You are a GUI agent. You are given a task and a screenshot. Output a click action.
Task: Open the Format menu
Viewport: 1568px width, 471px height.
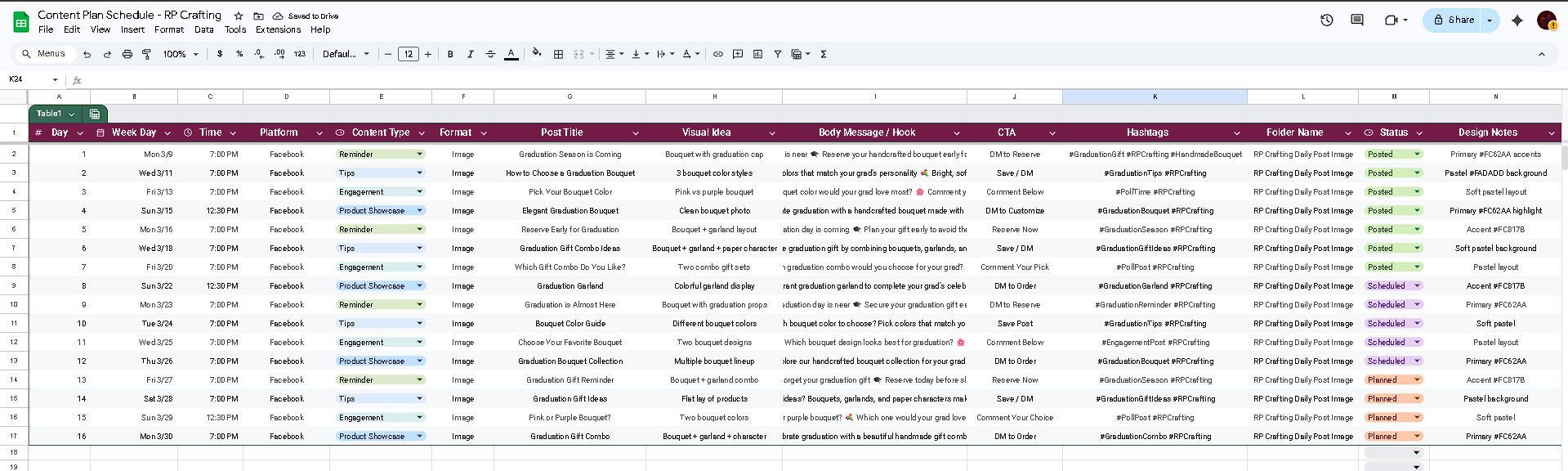click(169, 29)
